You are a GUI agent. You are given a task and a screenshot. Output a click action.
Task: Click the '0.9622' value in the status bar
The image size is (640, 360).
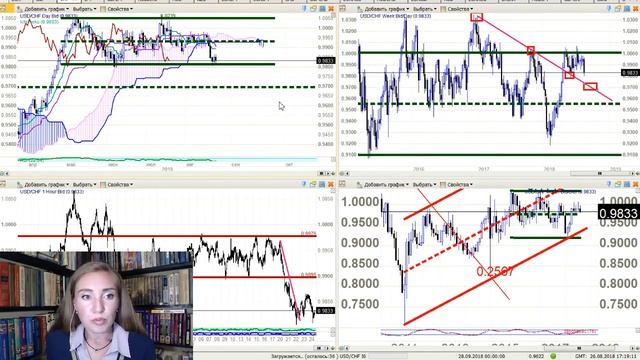[536, 356]
